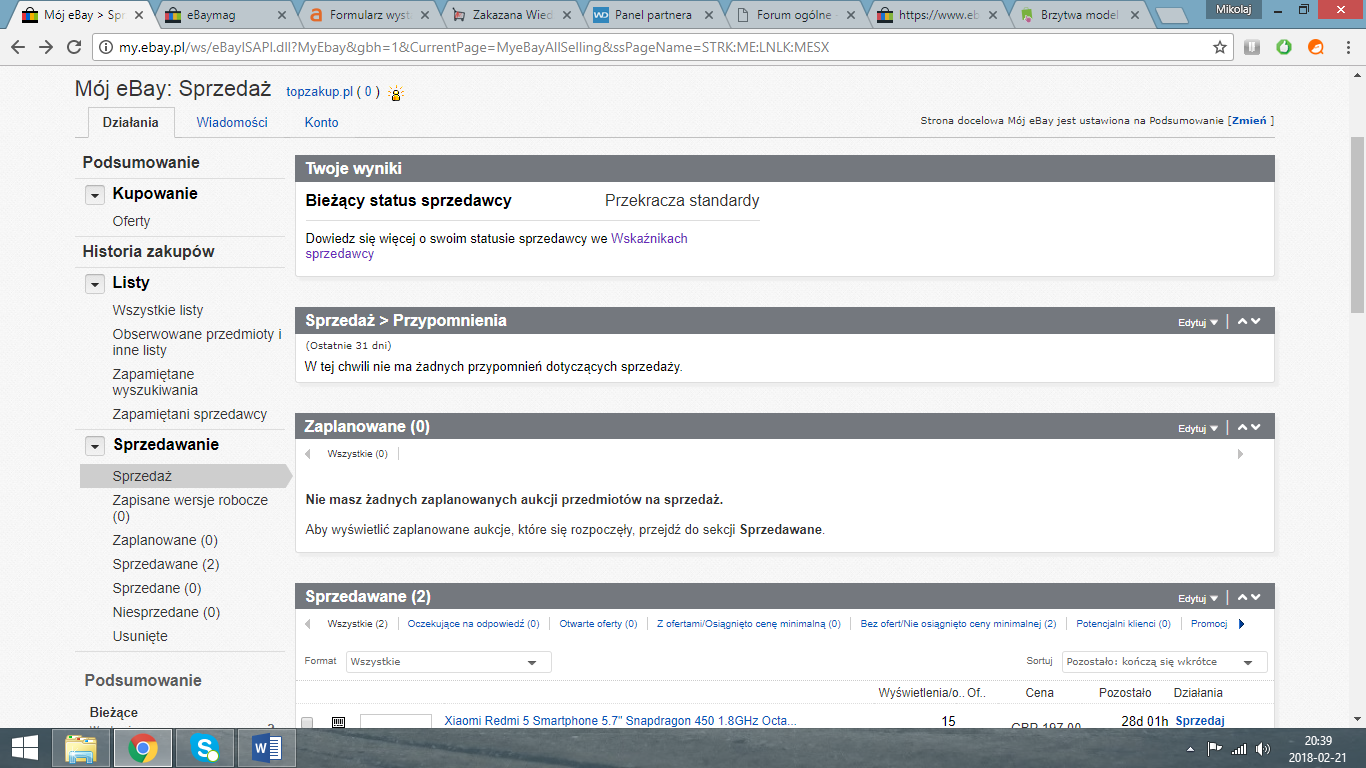
Task: Click the green circular extension icon
Action: pos(1284,47)
